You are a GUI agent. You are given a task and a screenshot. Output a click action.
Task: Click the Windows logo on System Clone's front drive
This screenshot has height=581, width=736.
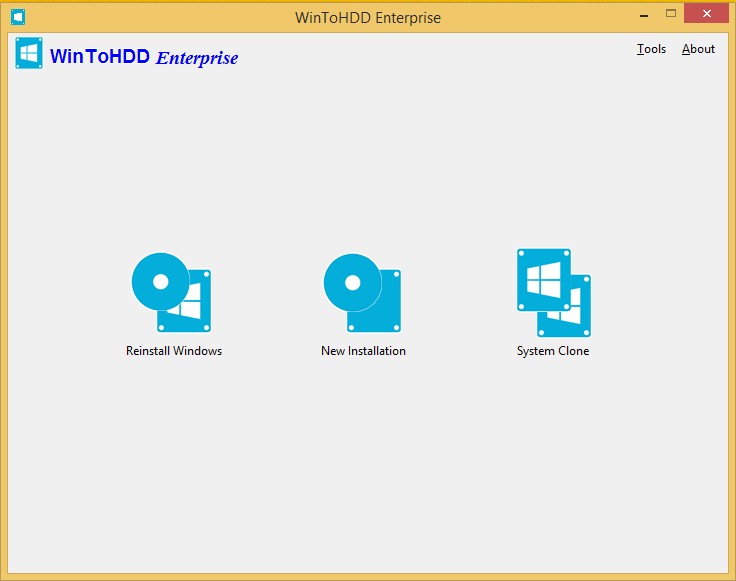[x=543, y=281]
